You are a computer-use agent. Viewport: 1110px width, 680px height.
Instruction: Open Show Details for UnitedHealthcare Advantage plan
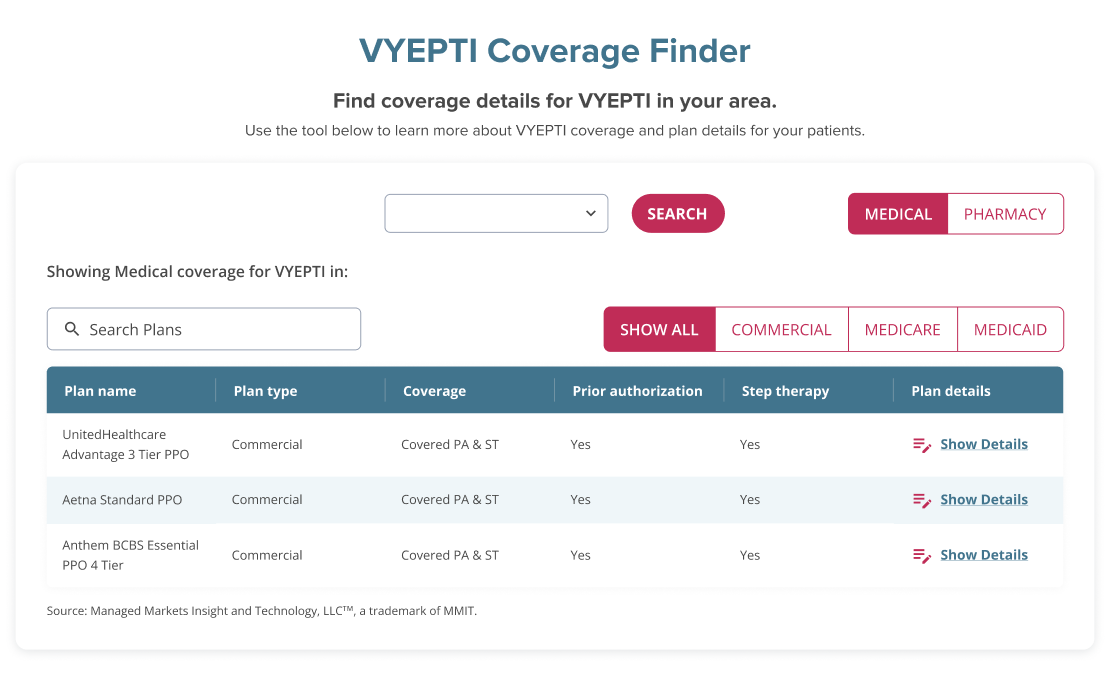(x=984, y=444)
